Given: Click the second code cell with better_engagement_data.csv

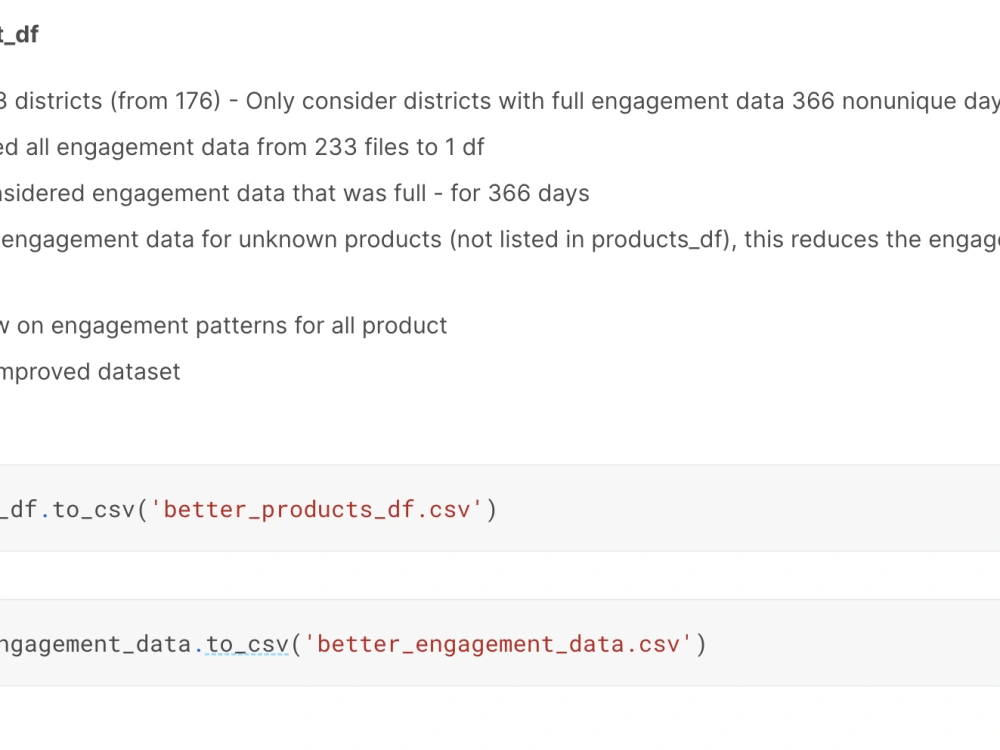Looking at the screenshot, I should pos(800,643).
